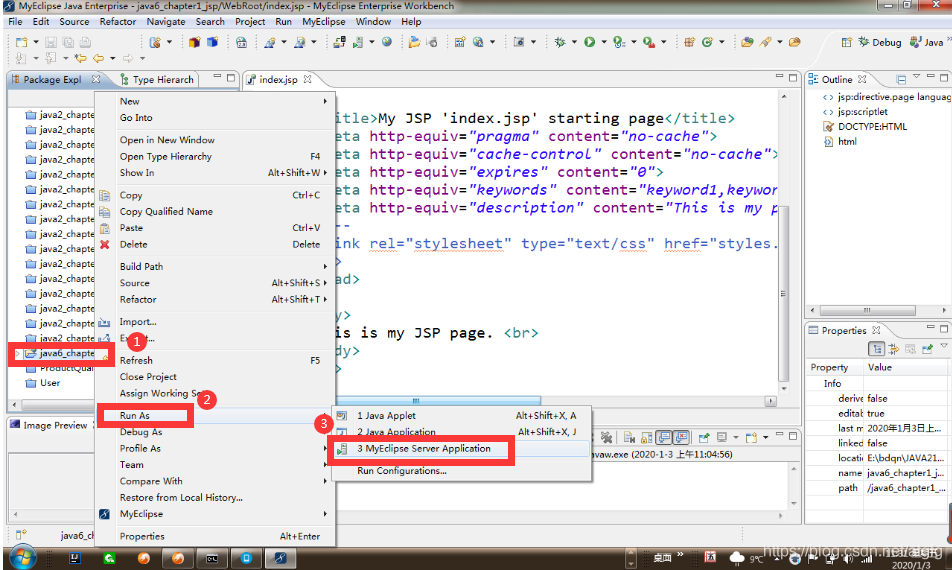
Task: Select MyEclipse Server Application
Action: 423,449
